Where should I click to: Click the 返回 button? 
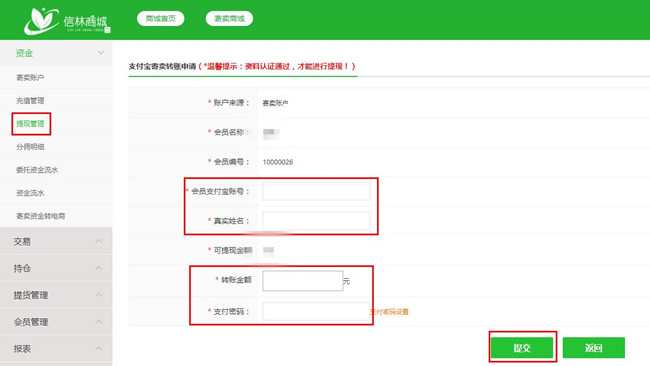point(594,348)
